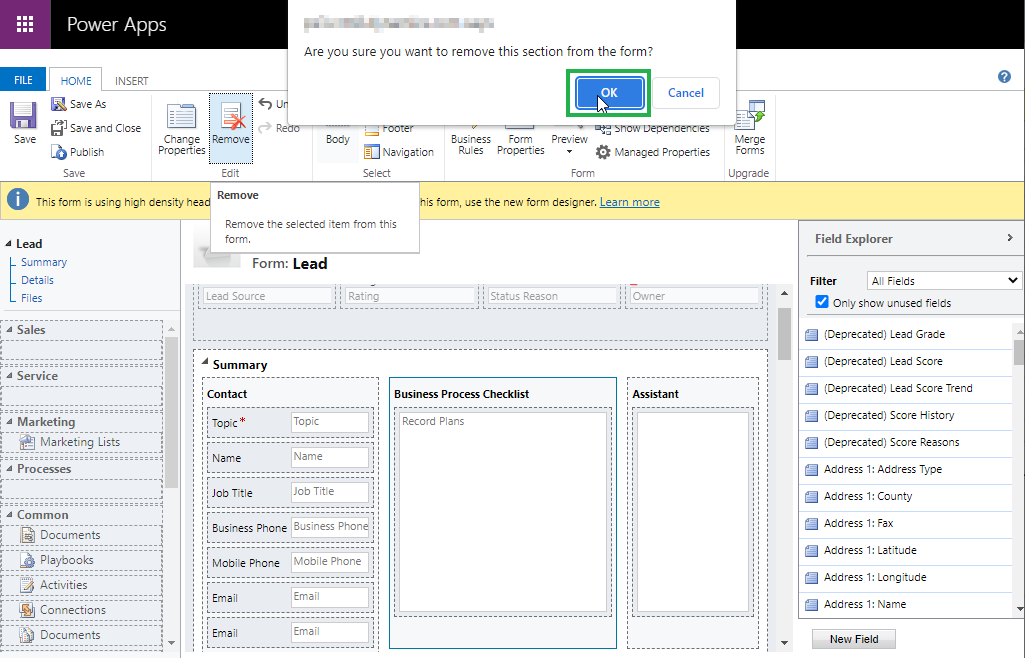
Task: Select (Deprecated) Lead Score Trend field
Action: [x=906, y=388]
